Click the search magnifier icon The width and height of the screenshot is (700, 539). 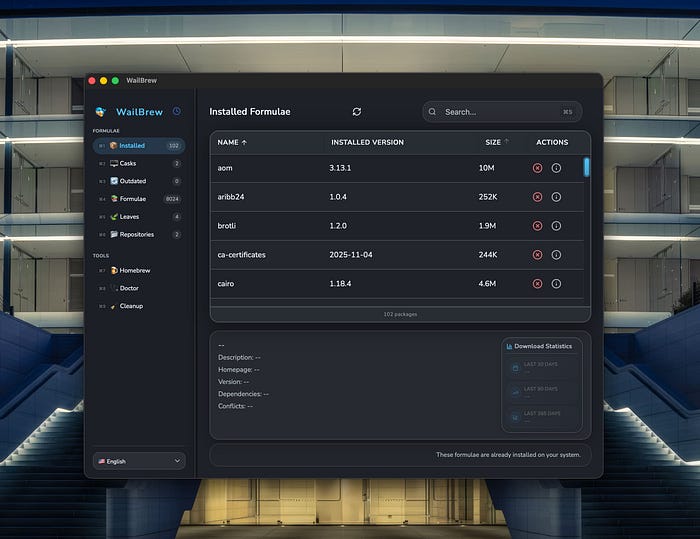(x=432, y=112)
